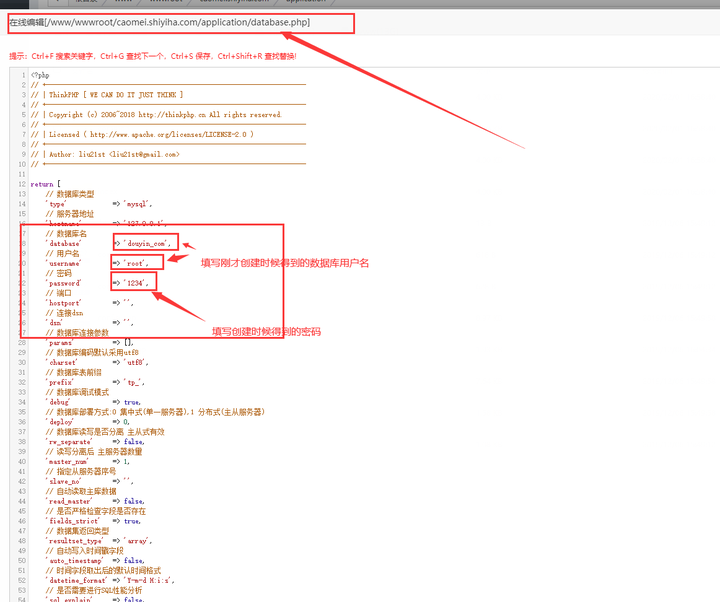Click the 'tp_' prefix value
Image resolution: width=720 pixels, height=602 pixels.
[134, 383]
